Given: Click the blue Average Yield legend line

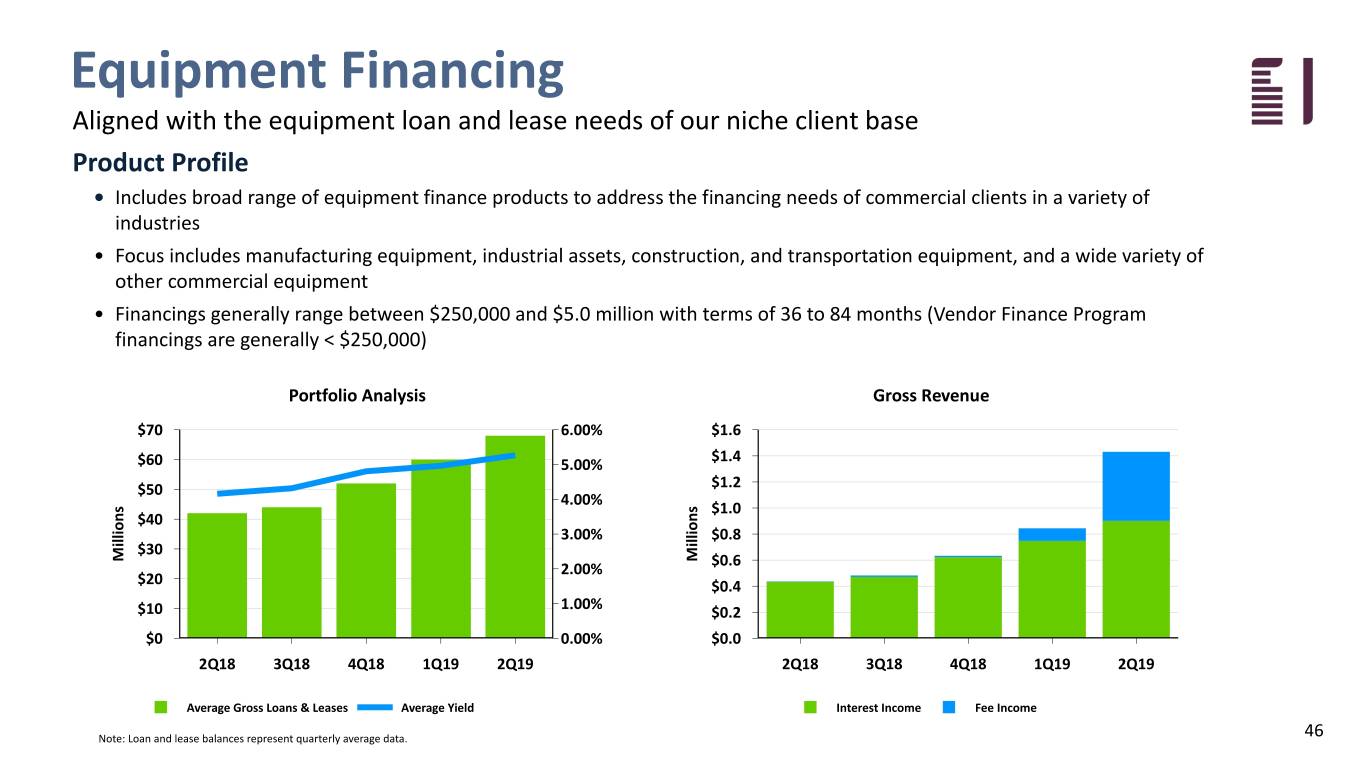Looking at the screenshot, I should (375, 708).
